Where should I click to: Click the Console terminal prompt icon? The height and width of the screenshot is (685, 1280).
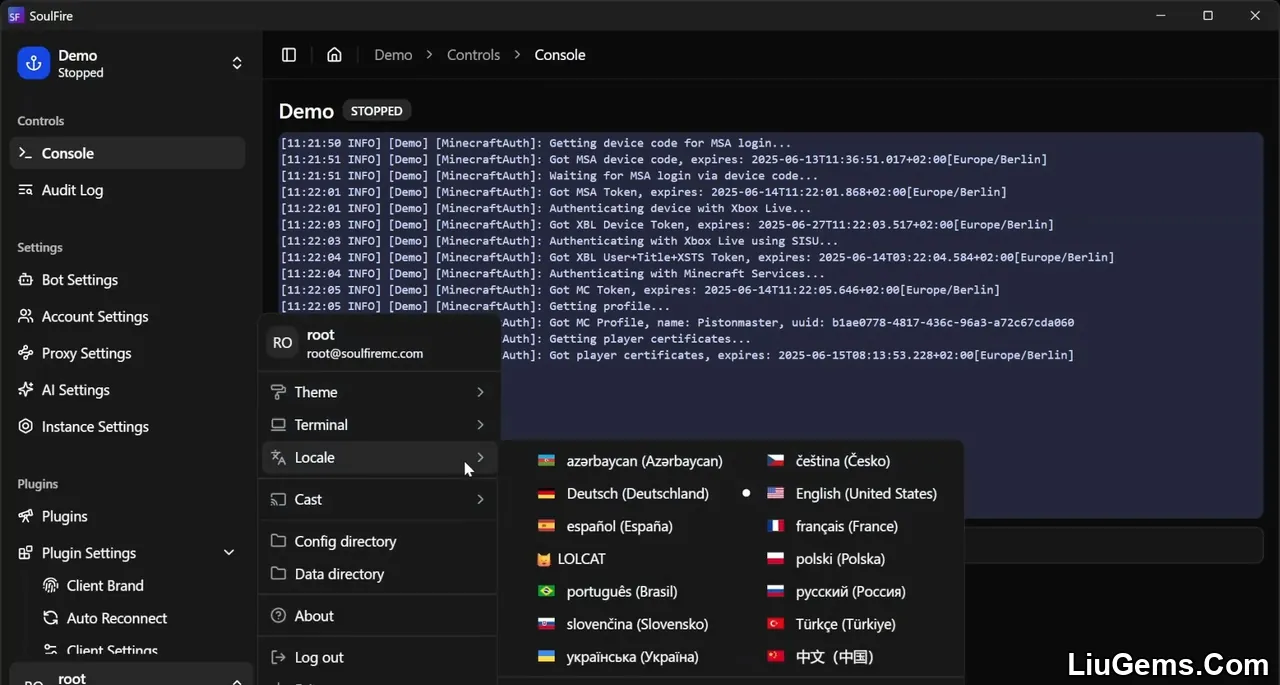[26, 153]
